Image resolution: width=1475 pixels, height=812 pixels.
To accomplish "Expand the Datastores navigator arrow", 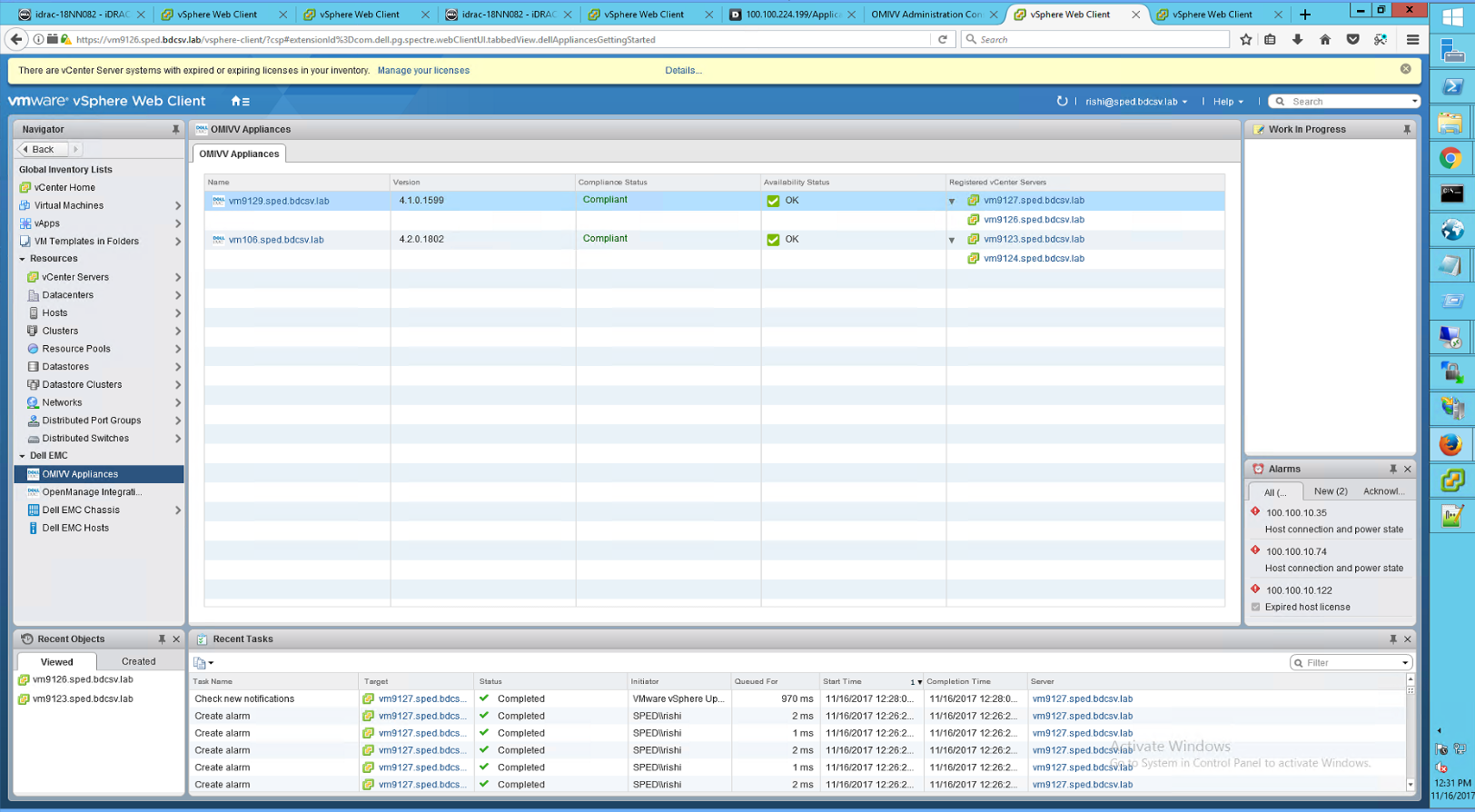I will pos(178,367).
